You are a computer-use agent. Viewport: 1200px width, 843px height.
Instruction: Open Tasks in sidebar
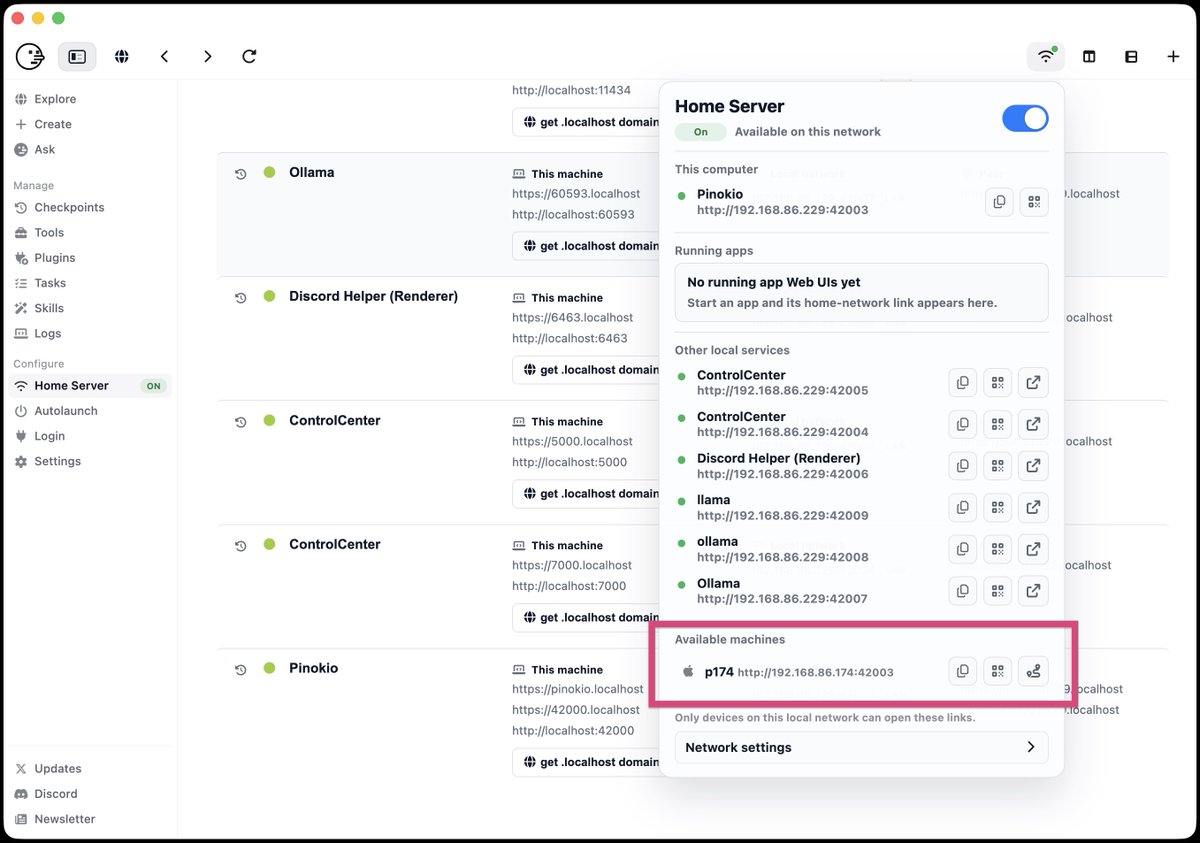50,283
